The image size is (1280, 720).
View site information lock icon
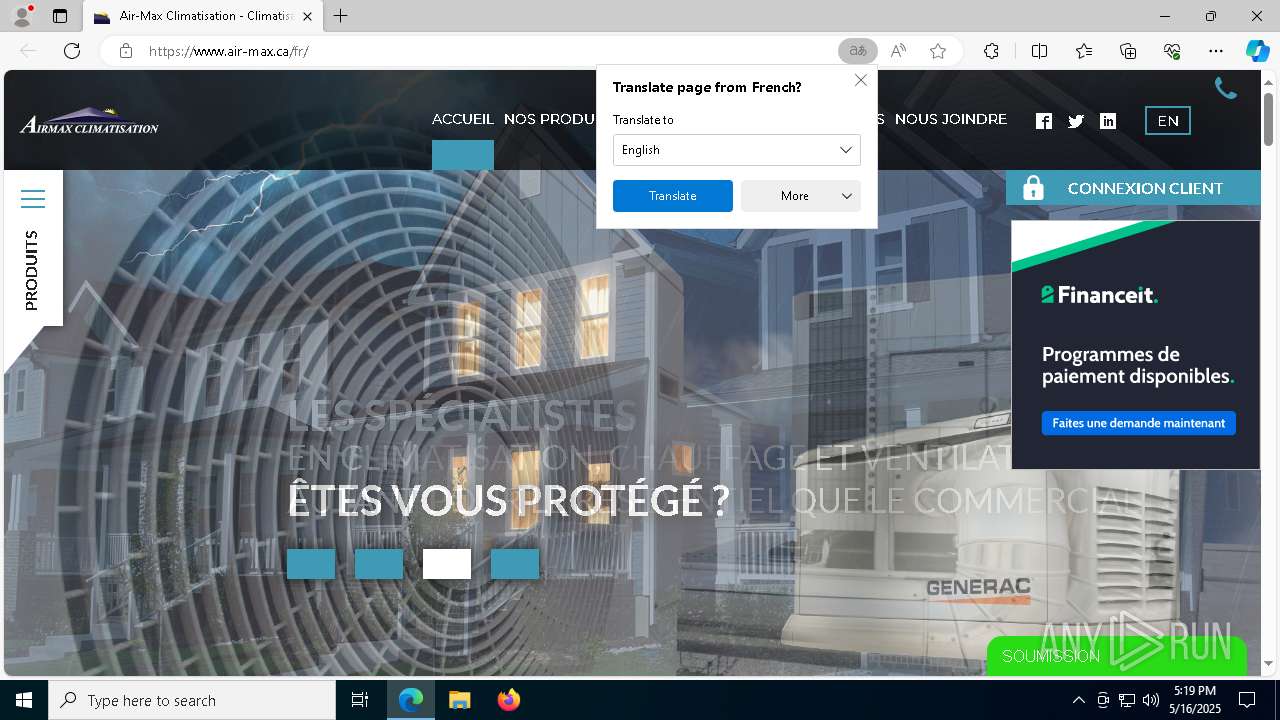(x=125, y=51)
